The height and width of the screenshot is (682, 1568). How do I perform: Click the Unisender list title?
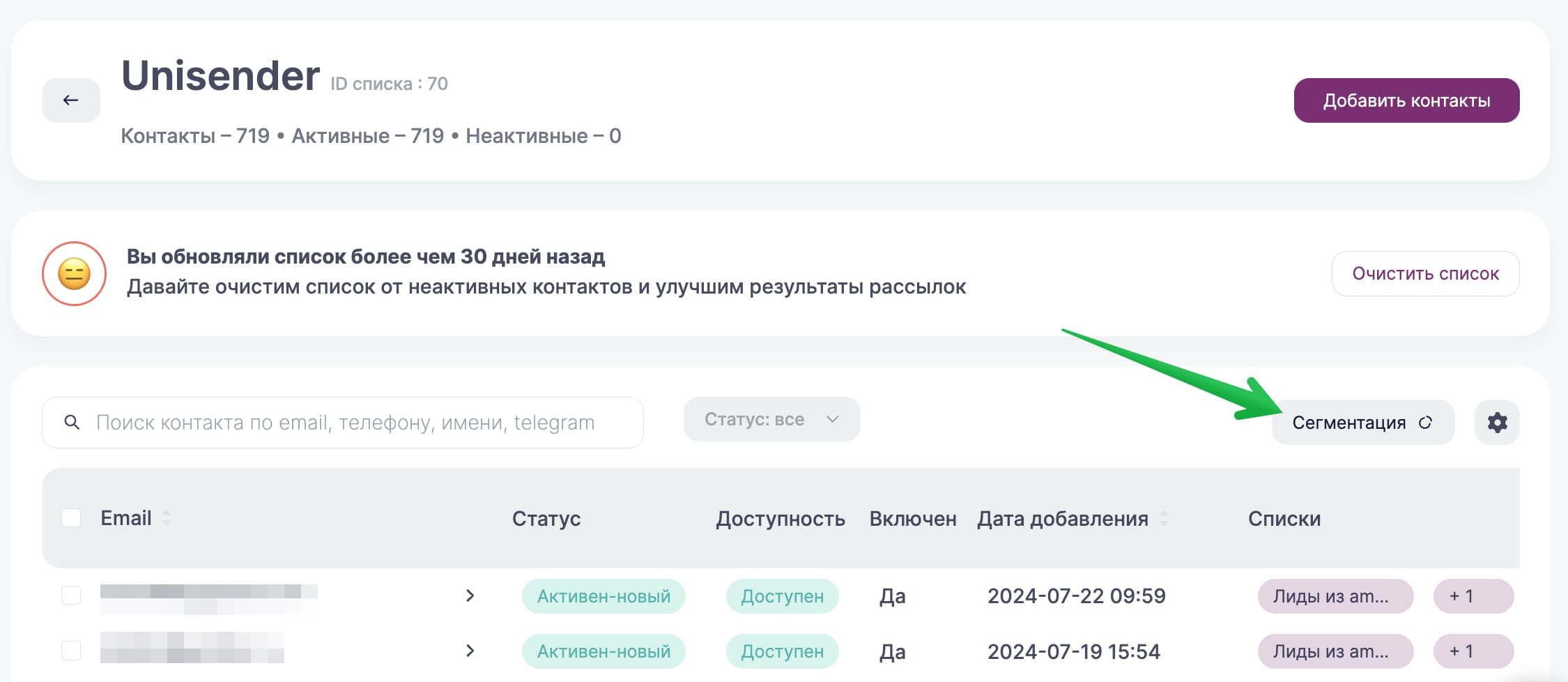tap(220, 75)
